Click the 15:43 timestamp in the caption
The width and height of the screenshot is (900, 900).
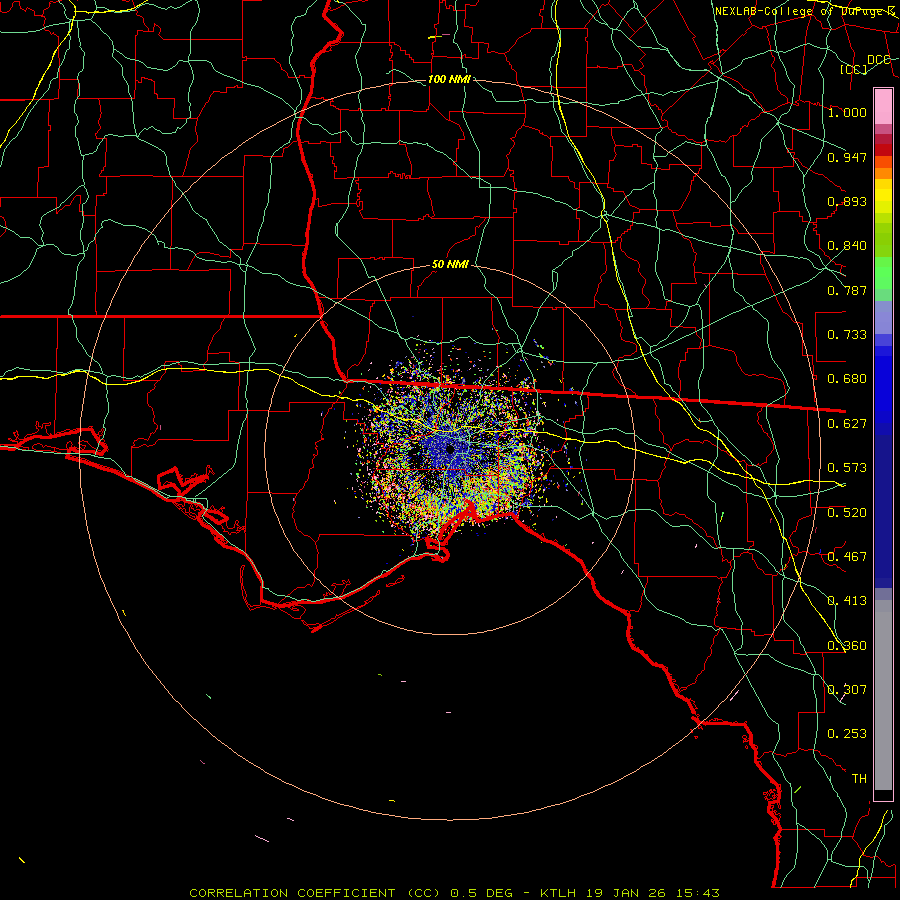697,893
